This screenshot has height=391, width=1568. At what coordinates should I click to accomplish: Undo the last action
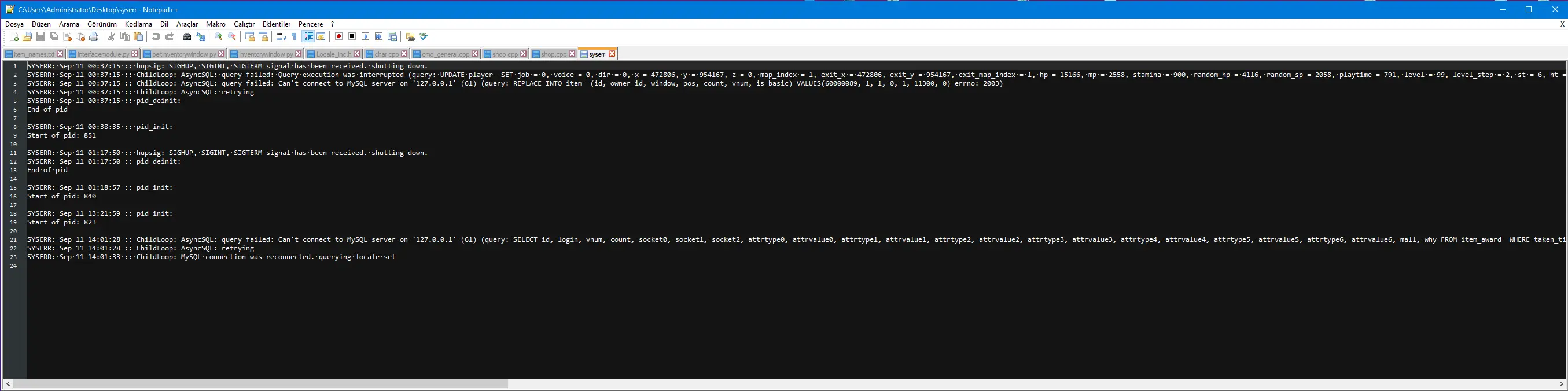point(156,37)
